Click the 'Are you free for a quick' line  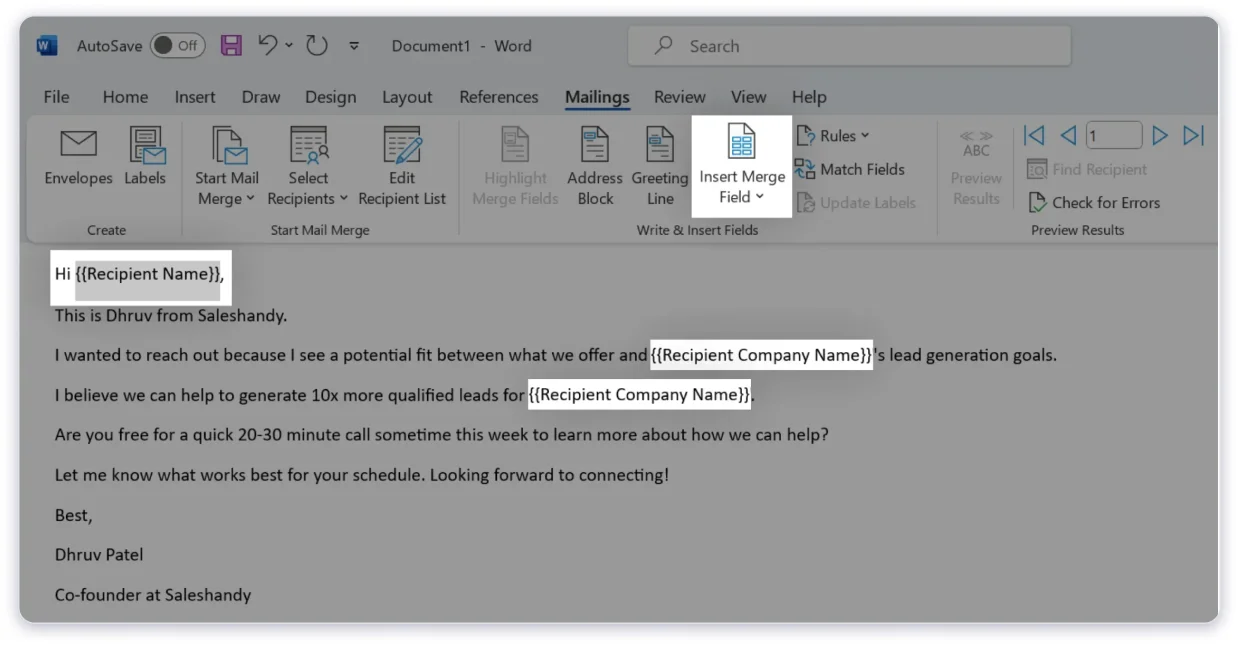[x=441, y=435]
